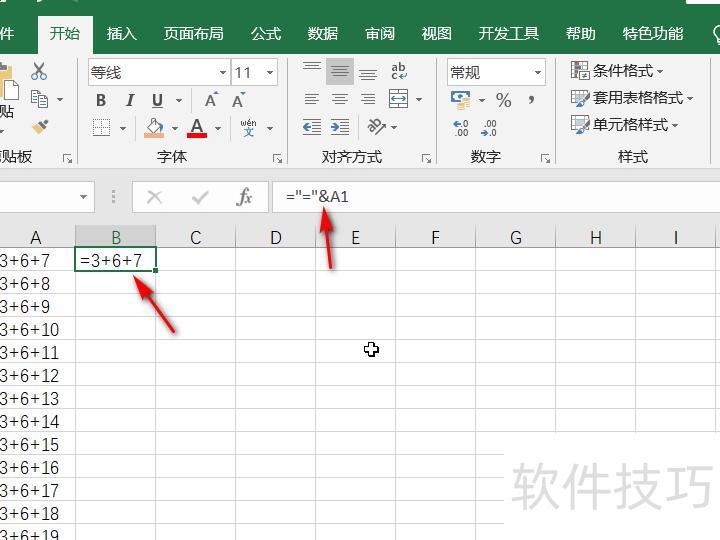Open the borders dropdown arrow

123,128
